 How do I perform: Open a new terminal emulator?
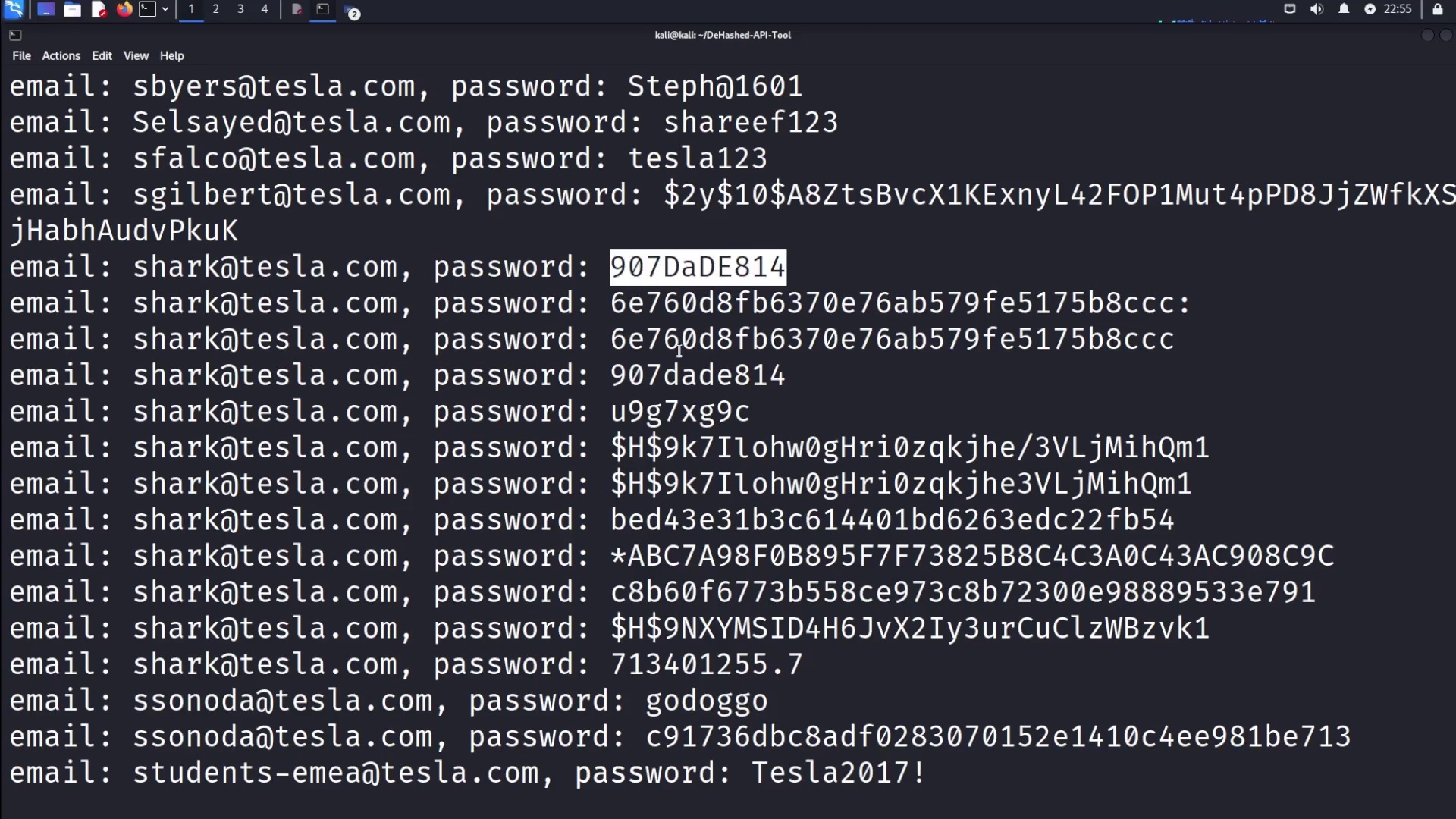148,9
